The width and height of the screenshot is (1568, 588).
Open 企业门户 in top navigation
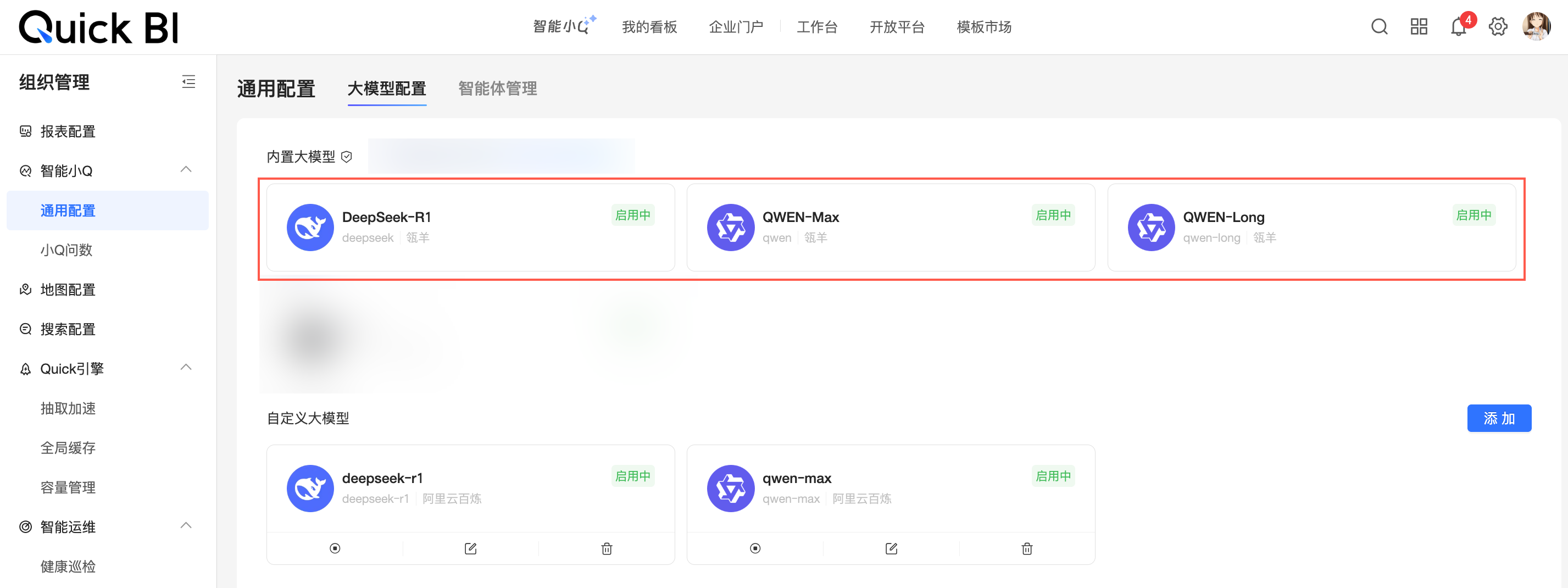[736, 27]
